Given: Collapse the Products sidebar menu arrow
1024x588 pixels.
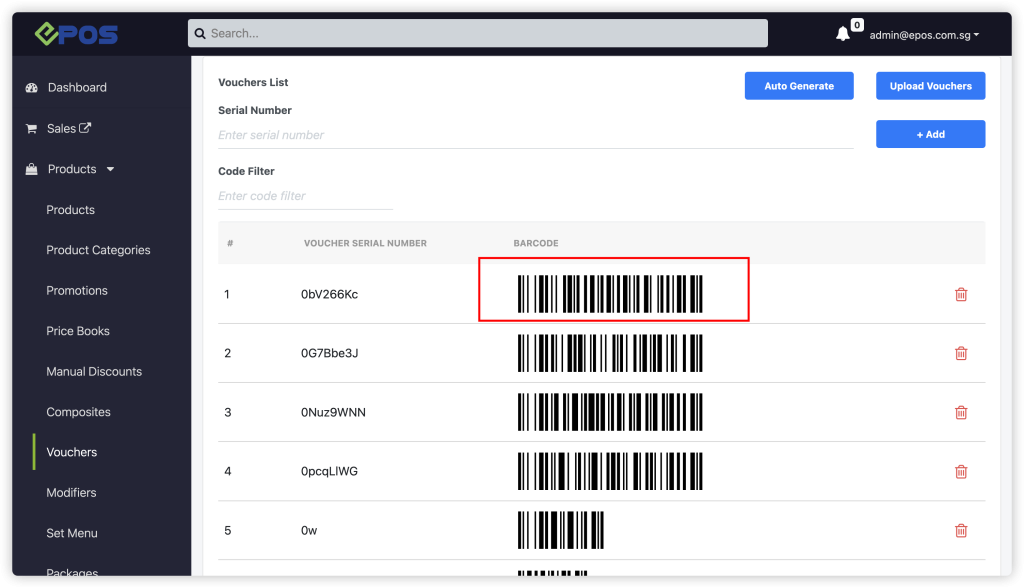Looking at the screenshot, I should [x=110, y=169].
